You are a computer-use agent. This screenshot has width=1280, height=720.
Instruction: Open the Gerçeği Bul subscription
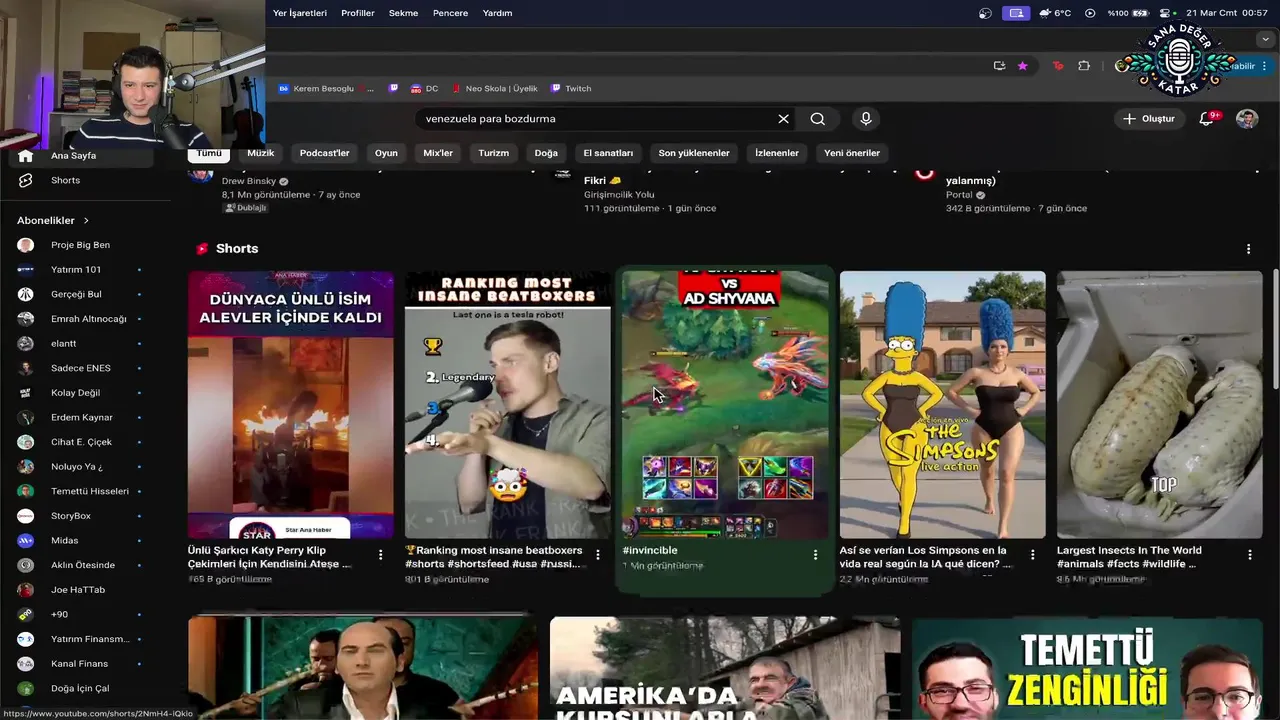[x=80, y=294]
